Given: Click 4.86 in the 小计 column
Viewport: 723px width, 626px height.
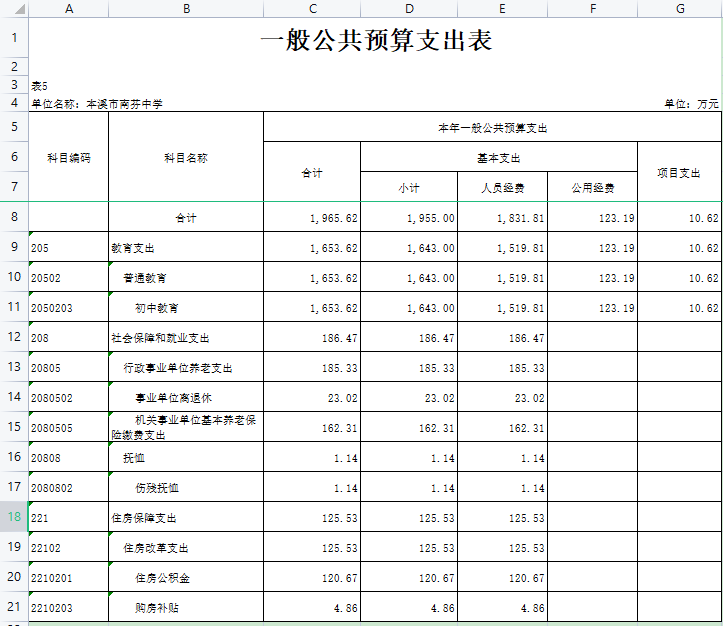Looking at the screenshot, I should tap(409, 607).
